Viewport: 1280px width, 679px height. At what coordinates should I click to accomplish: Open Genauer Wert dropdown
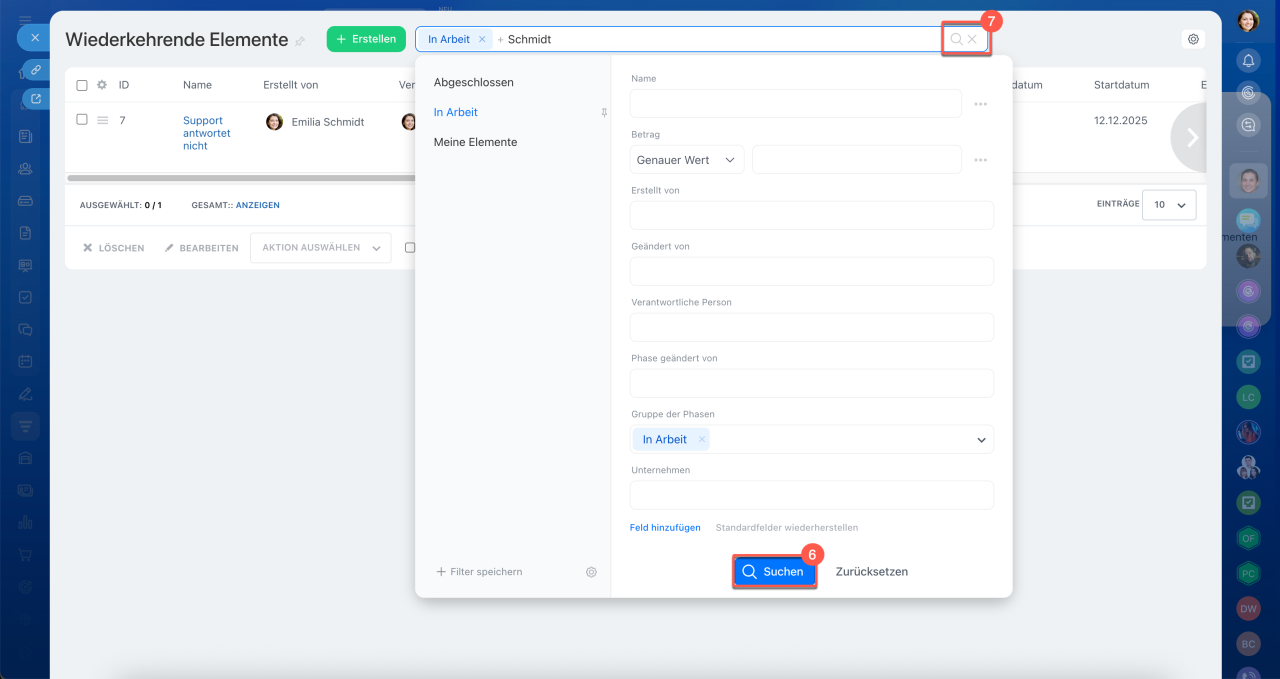(687, 160)
